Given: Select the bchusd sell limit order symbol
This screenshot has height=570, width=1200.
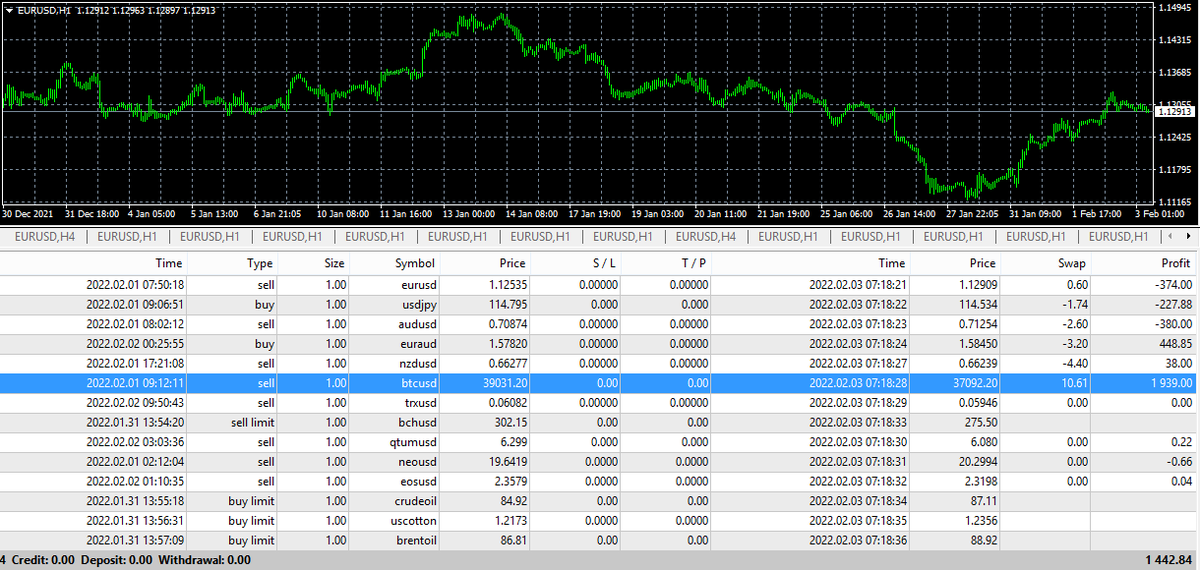Looking at the screenshot, I should click(x=416, y=422).
